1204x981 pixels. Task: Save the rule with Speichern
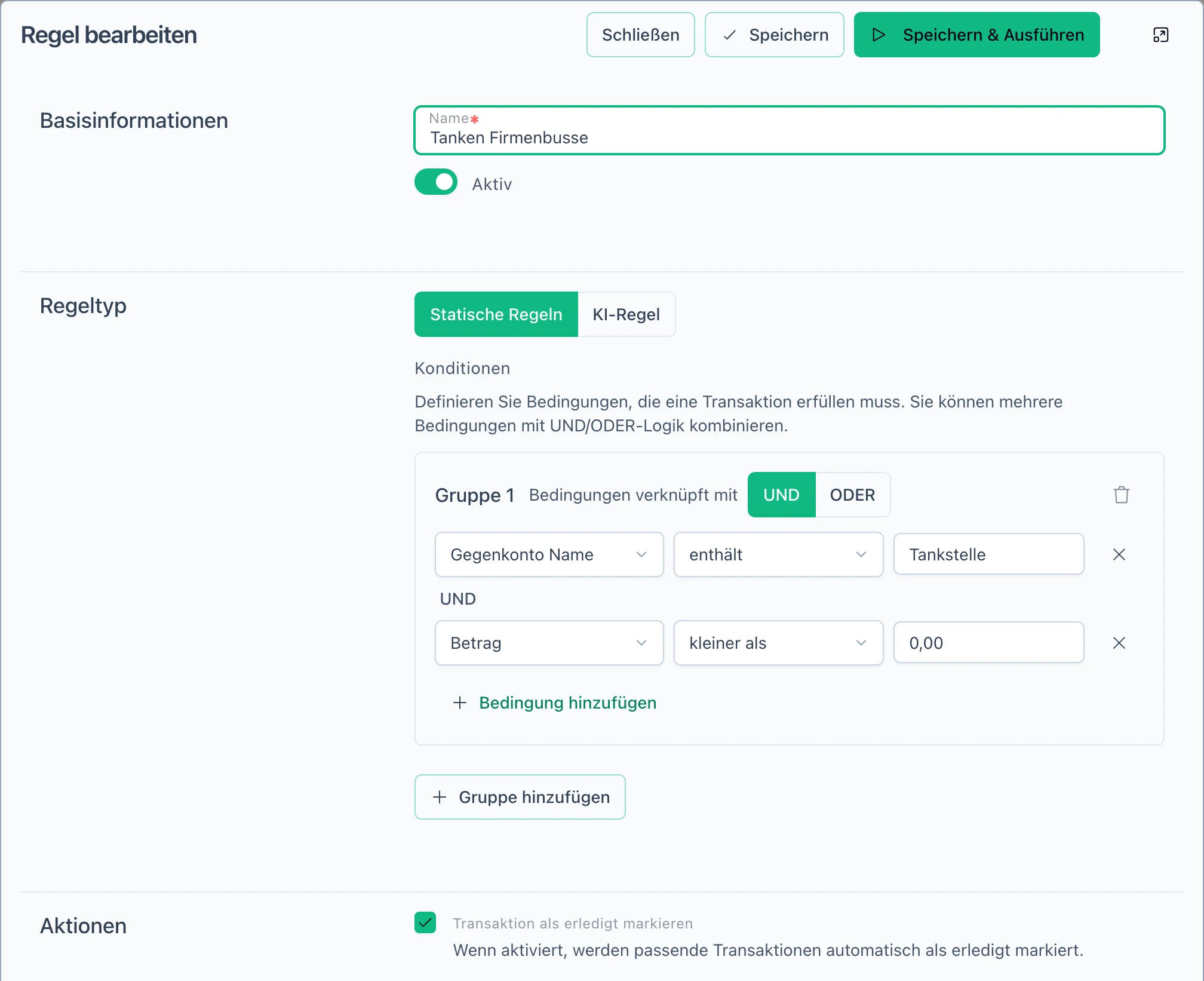[x=774, y=35]
